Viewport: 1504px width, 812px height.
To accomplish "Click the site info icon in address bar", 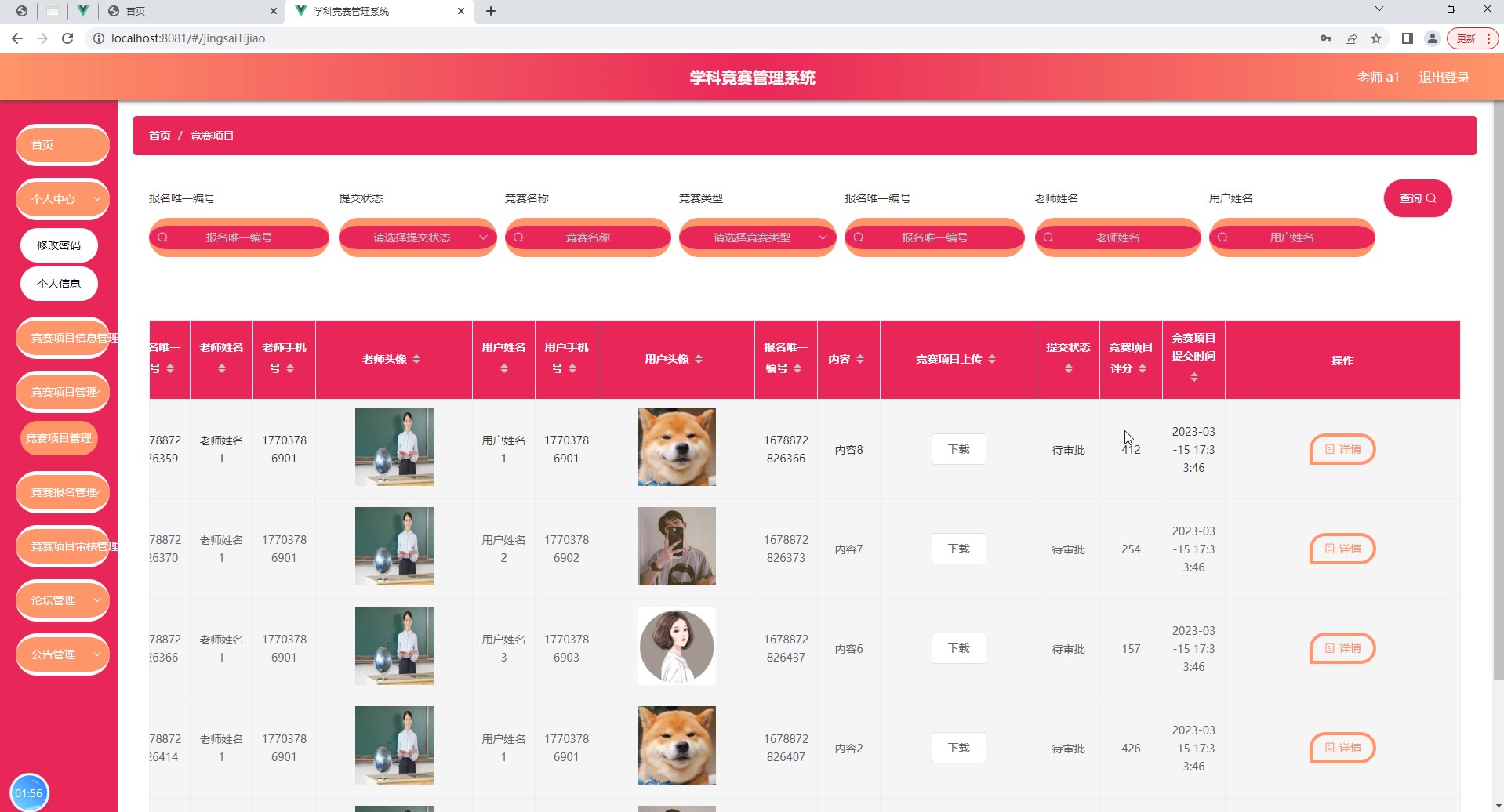I will point(99,38).
